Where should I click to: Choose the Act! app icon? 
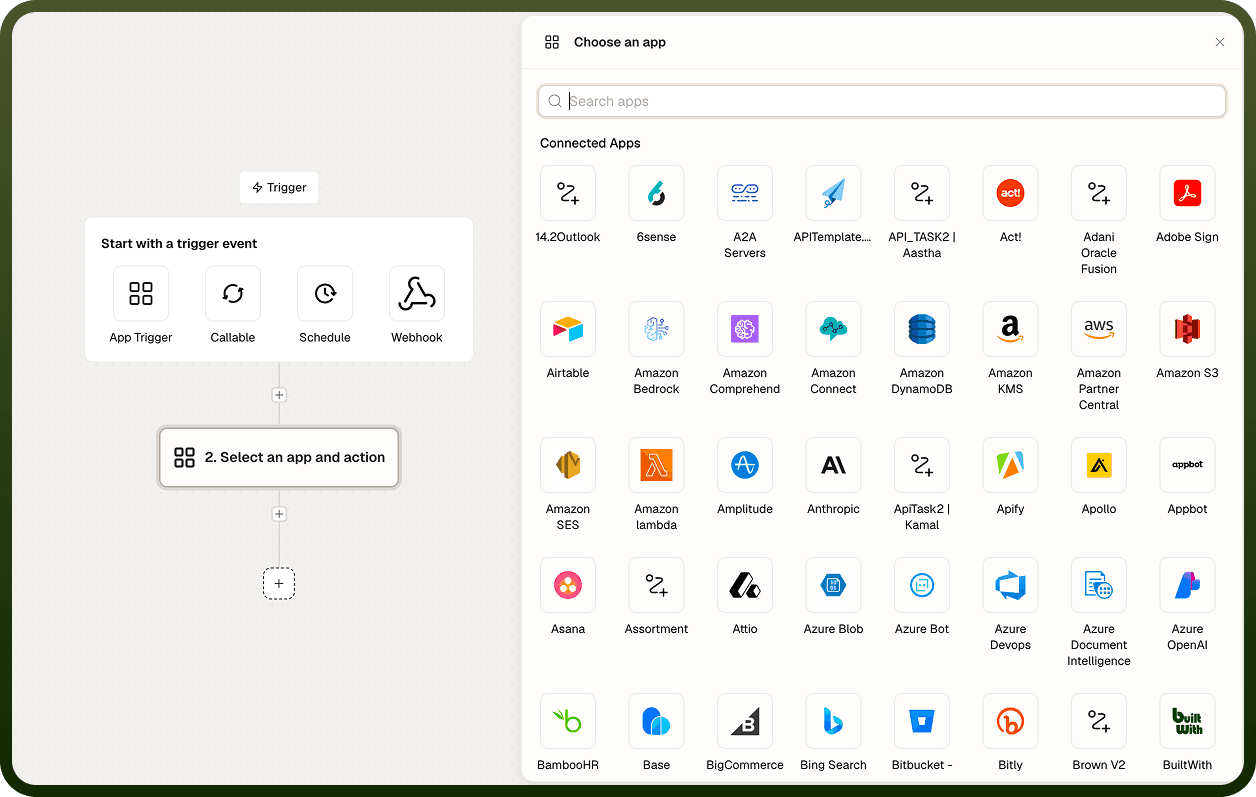[x=1010, y=193]
